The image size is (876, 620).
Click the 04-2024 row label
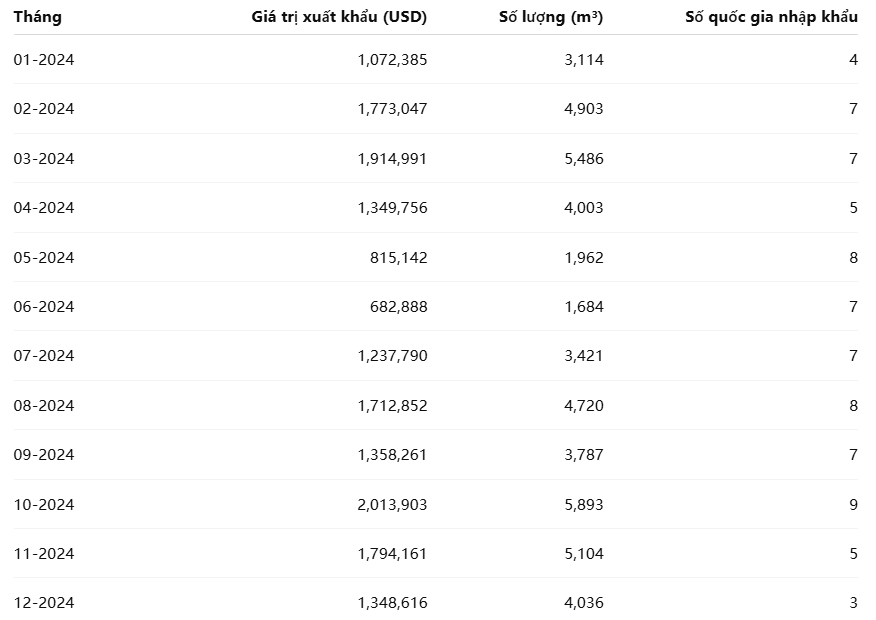coord(44,208)
